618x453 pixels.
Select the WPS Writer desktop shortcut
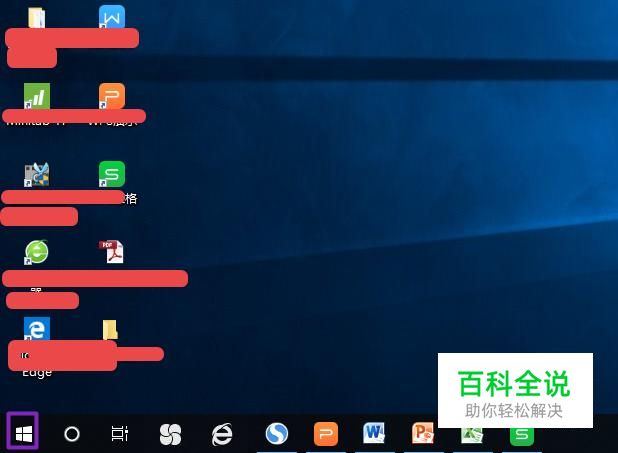112,17
